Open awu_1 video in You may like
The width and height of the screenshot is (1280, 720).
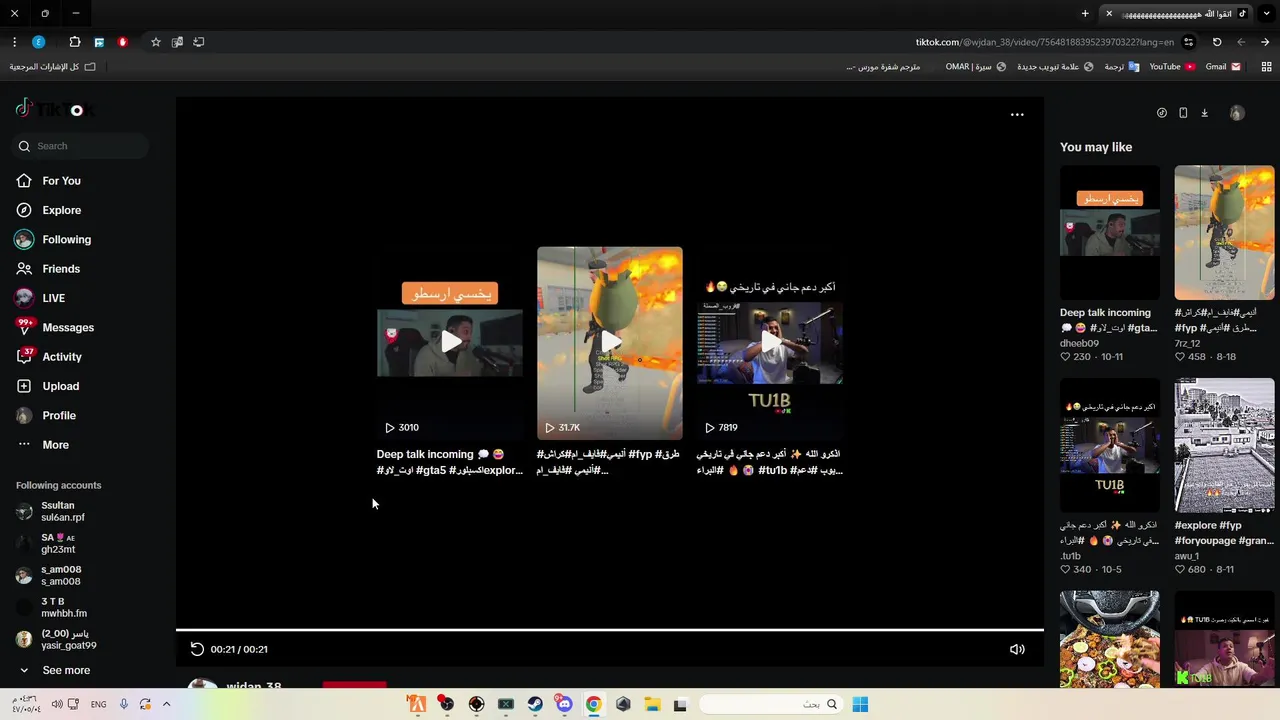point(1224,445)
